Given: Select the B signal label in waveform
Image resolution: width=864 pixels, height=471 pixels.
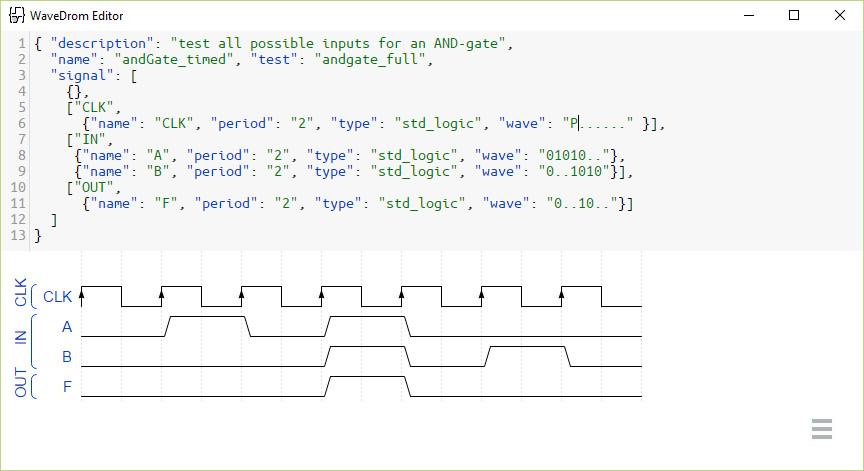Looking at the screenshot, I should pyautogui.click(x=67, y=356).
